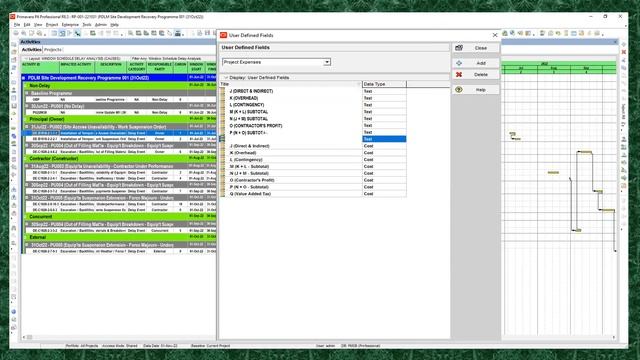
Task: Select the O (CONTRACTOR'S PROFIT) row
Action: [313, 126]
